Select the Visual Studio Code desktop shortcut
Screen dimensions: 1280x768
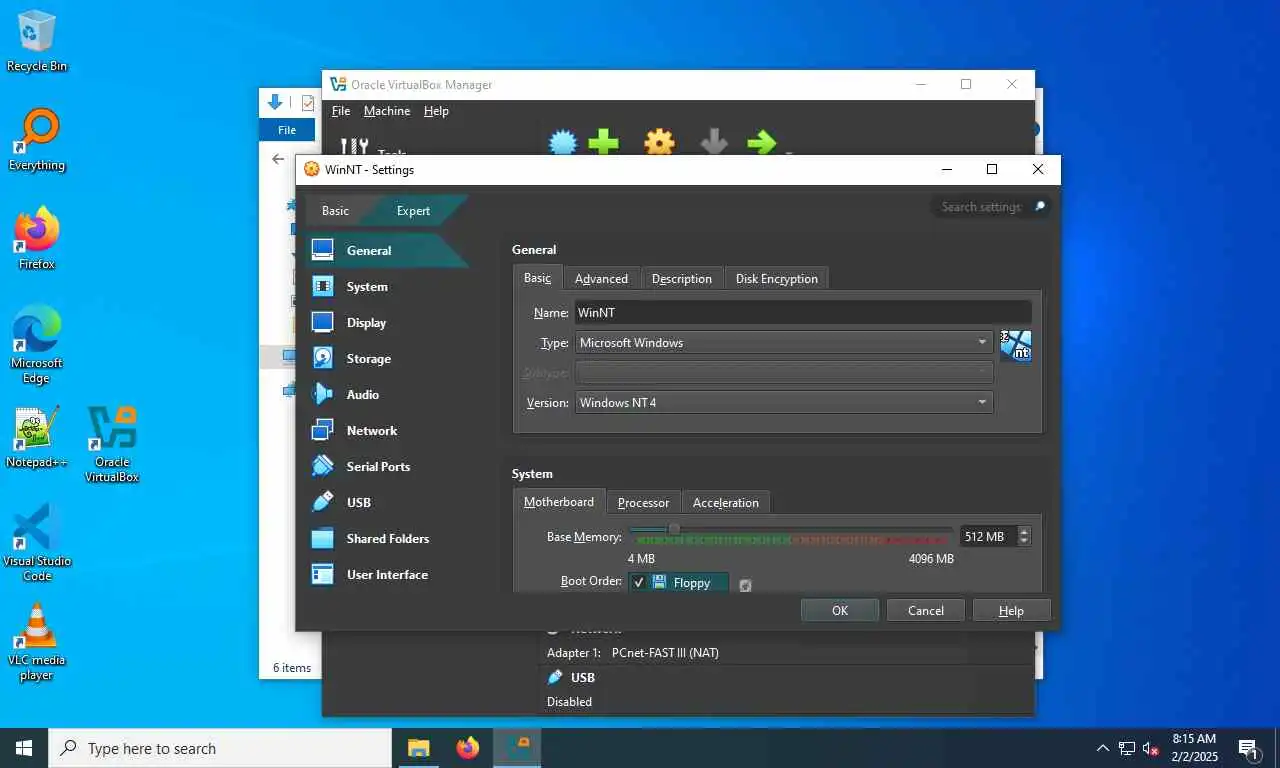tap(37, 543)
